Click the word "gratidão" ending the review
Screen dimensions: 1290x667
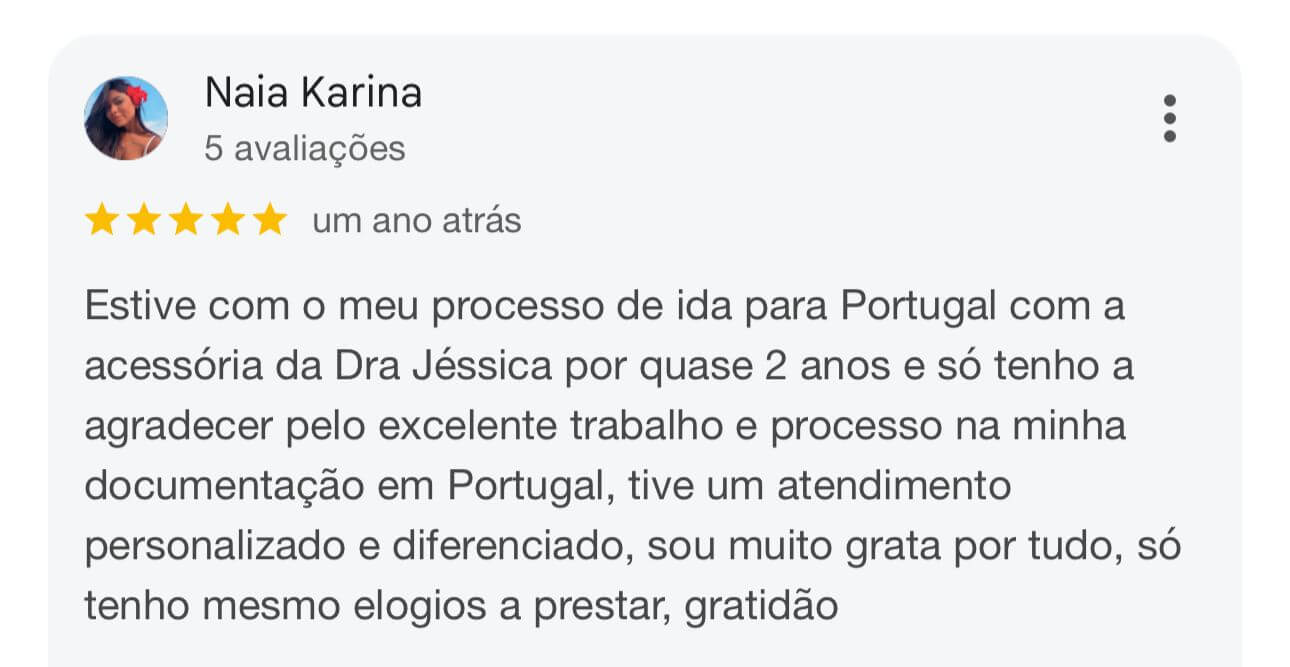click(760, 606)
